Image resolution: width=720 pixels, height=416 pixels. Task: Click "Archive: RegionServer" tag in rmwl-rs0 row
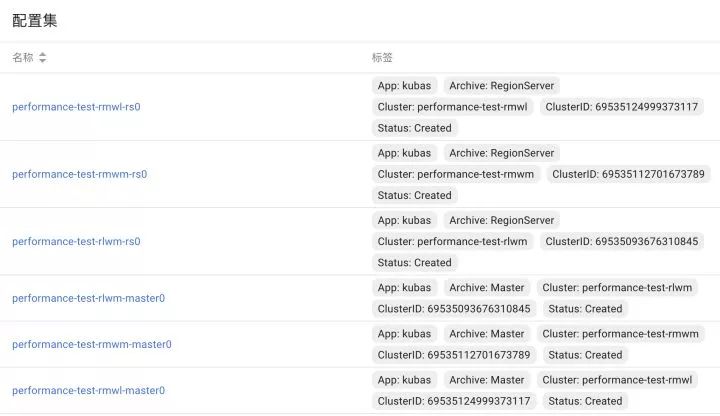click(501, 86)
